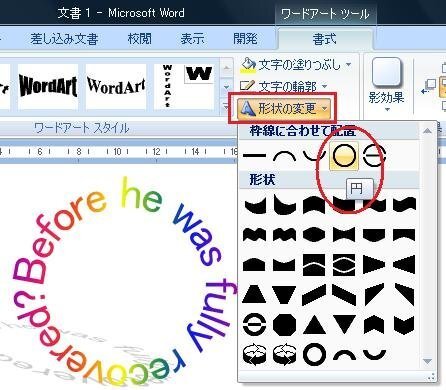
Task: Apply the thick ring Circle Pour shape
Action: point(314,354)
